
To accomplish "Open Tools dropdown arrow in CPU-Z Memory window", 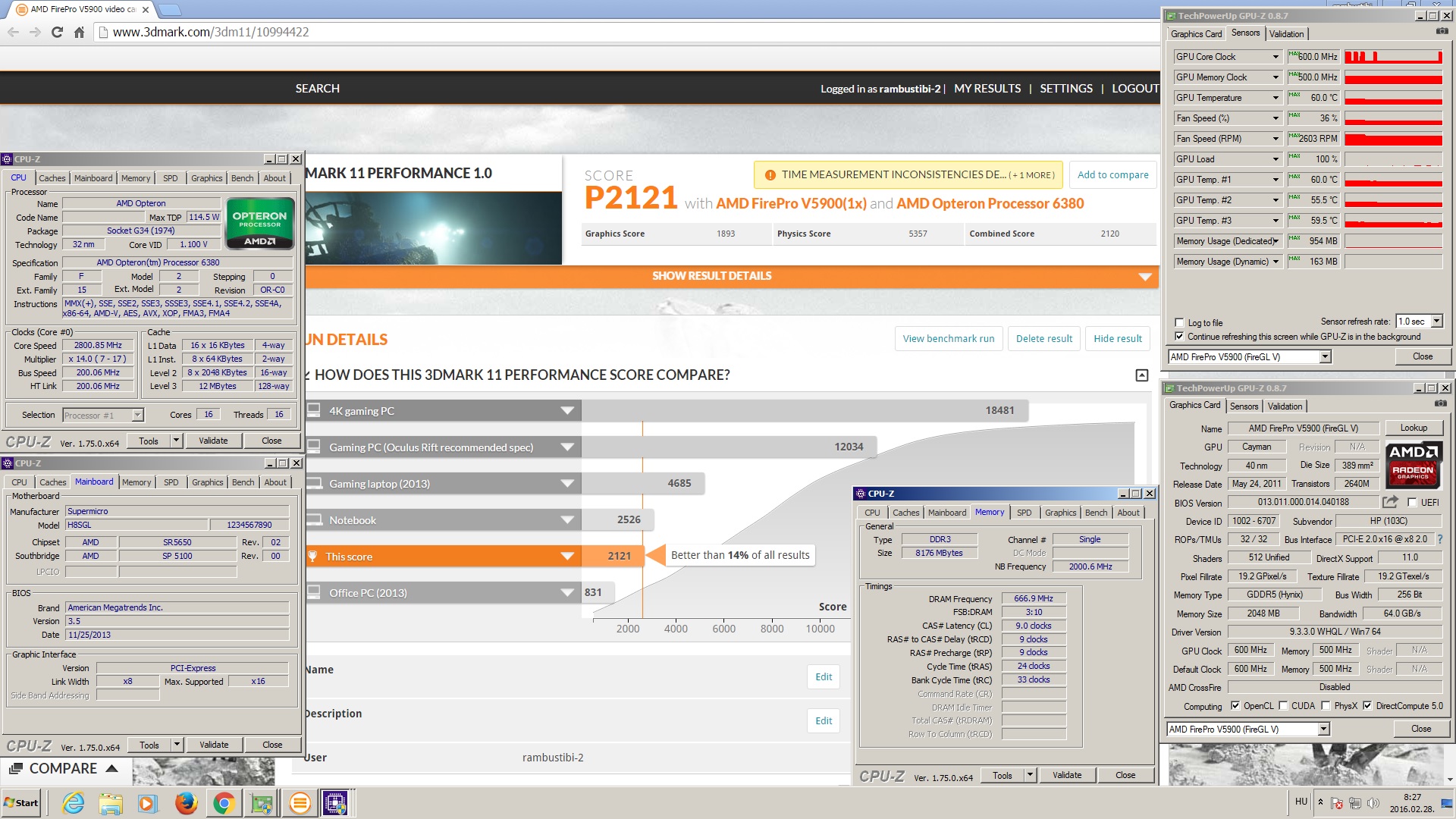I will (1030, 775).
